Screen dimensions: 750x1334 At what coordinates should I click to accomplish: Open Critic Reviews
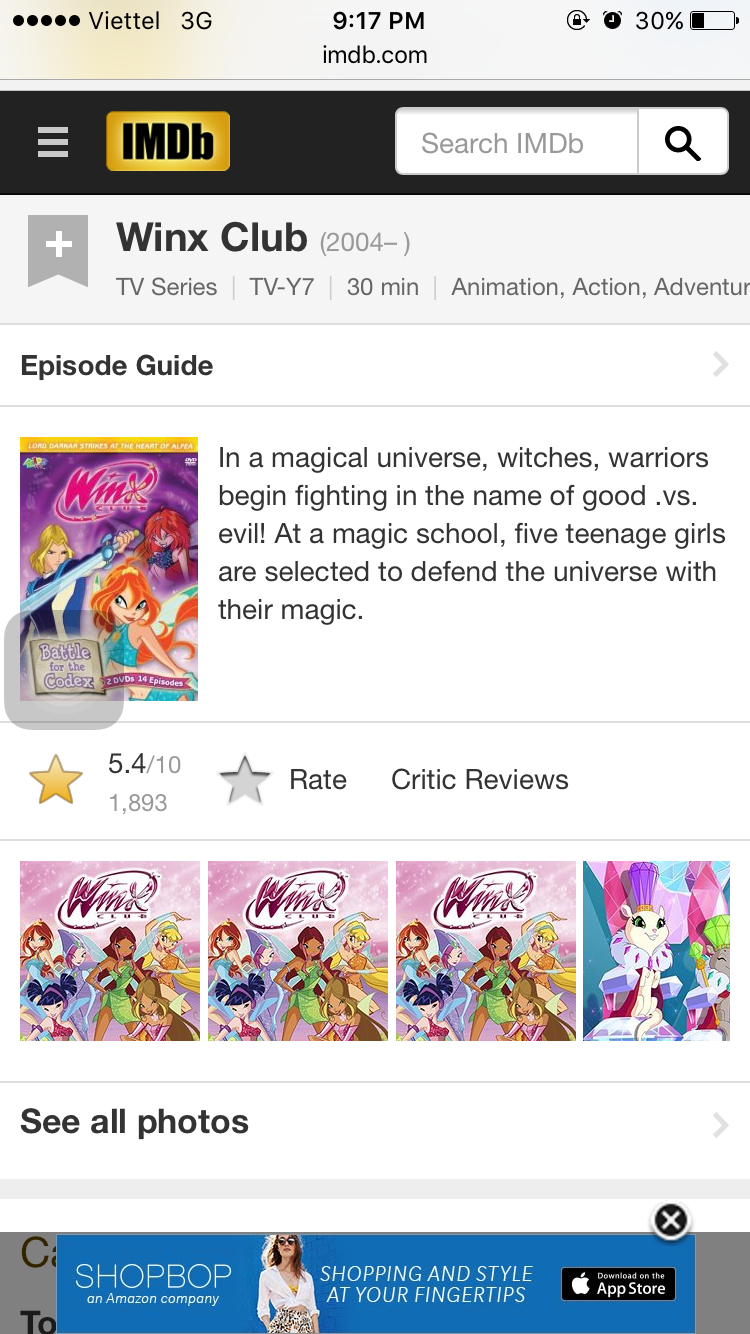click(x=480, y=780)
